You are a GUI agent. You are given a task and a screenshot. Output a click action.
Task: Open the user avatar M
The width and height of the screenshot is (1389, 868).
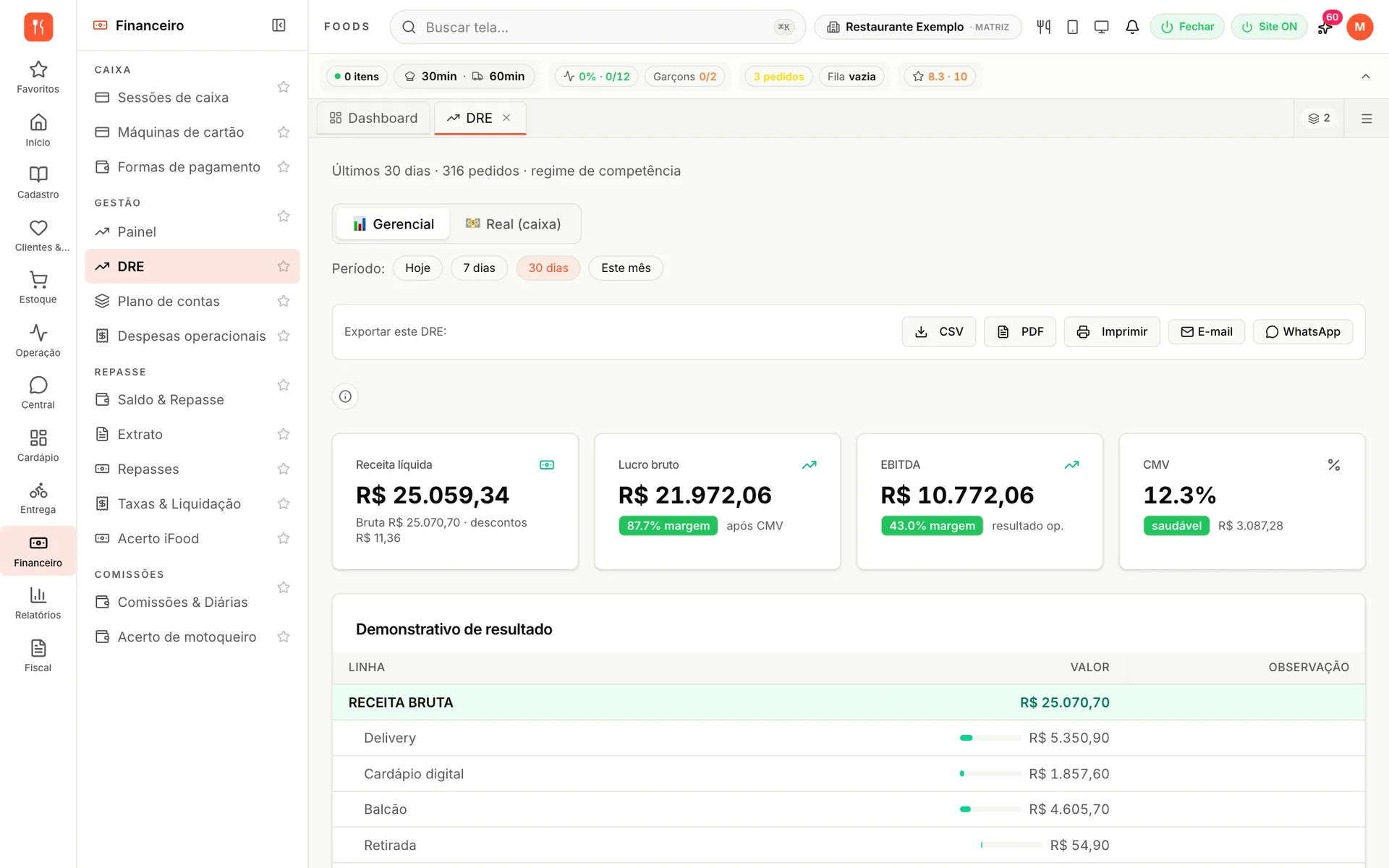1359,27
